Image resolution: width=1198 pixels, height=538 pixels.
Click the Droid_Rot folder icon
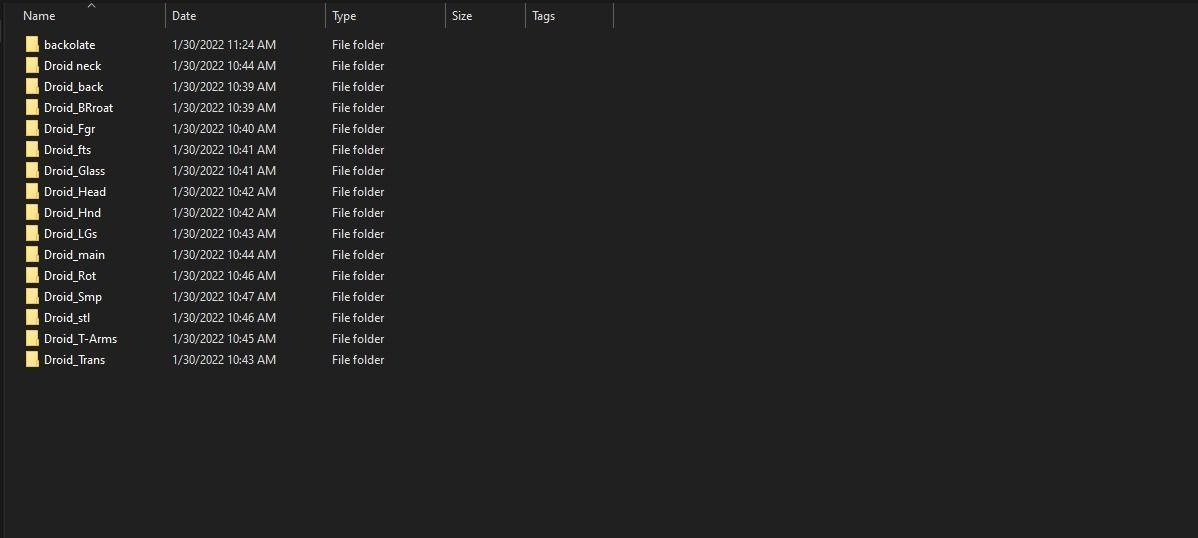point(31,276)
